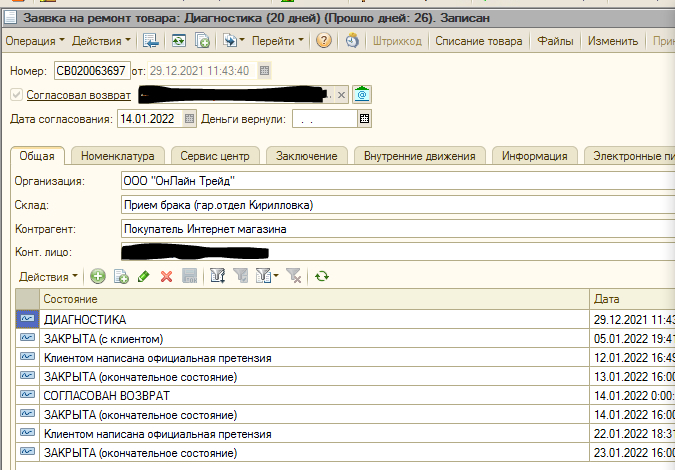Click the question mark help icon

tap(324, 41)
